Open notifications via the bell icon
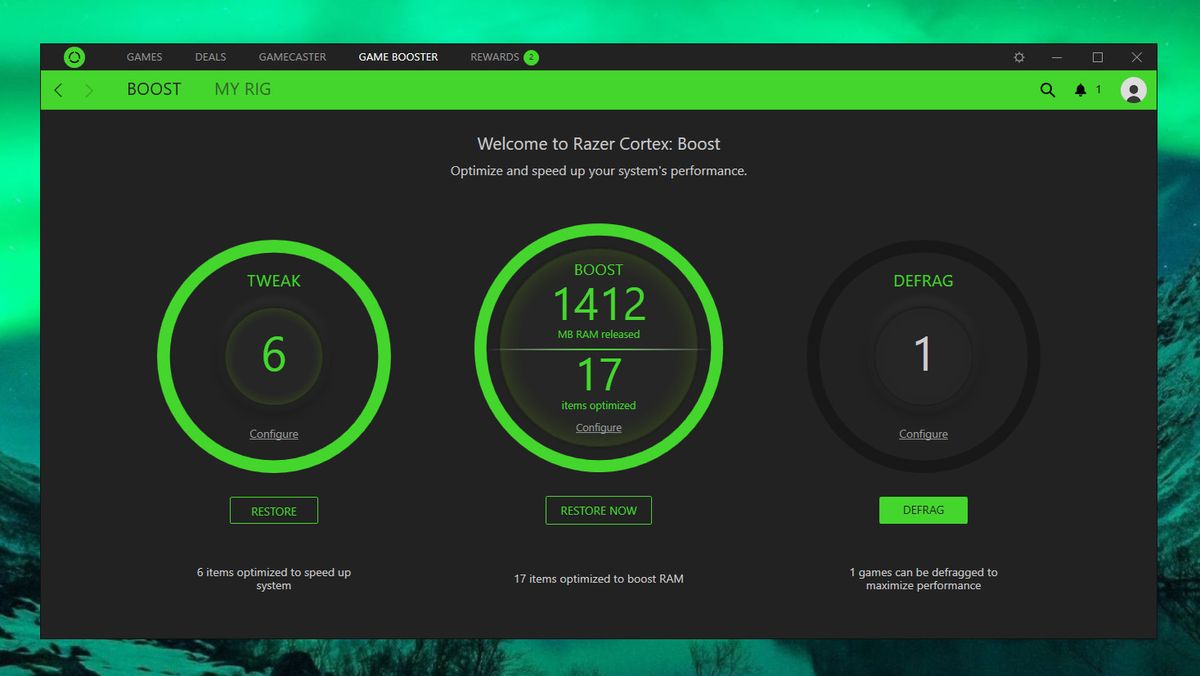The height and width of the screenshot is (676, 1200). pos(1080,89)
